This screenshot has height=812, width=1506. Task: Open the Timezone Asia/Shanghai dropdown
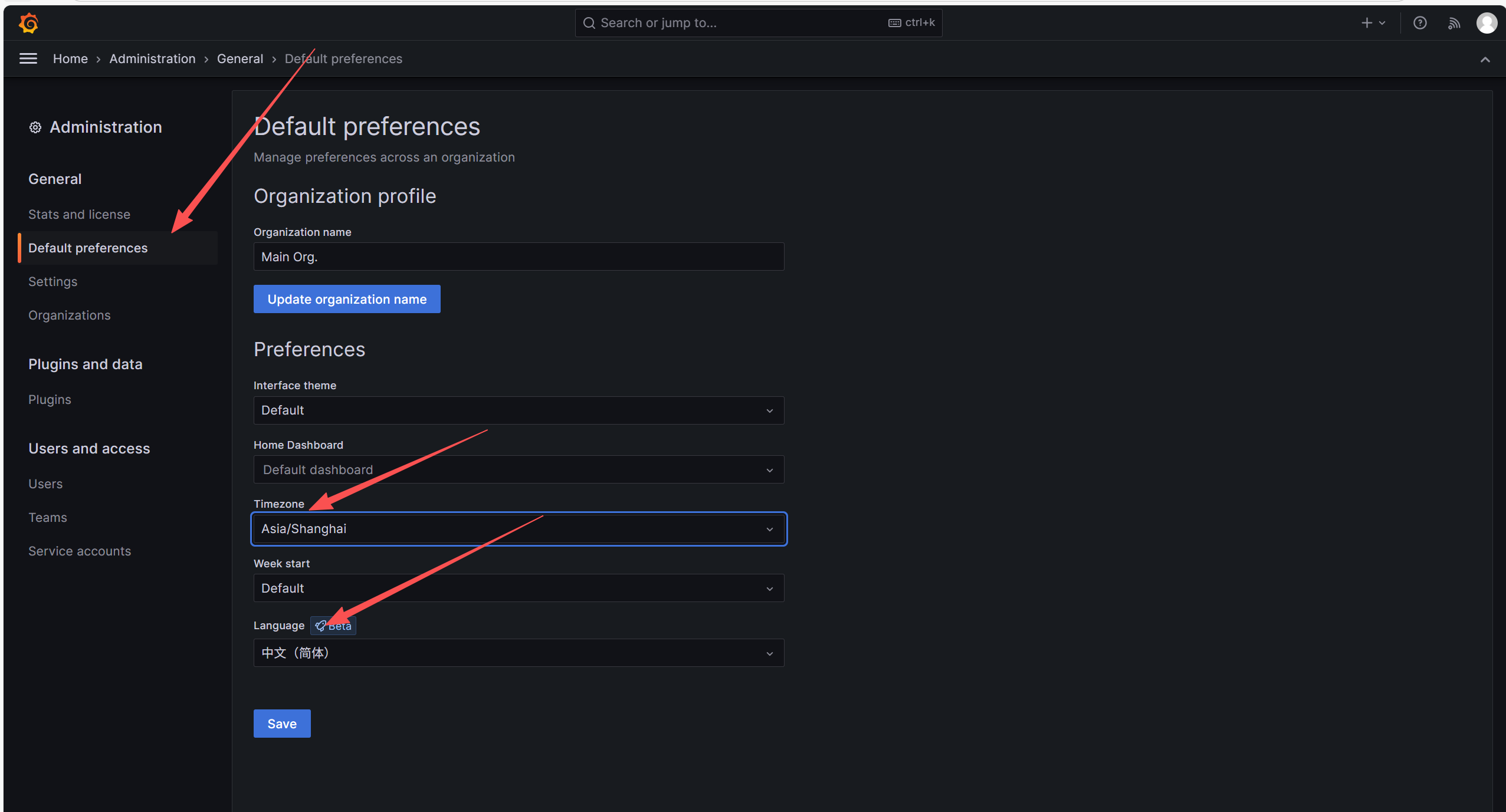pos(519,529)
